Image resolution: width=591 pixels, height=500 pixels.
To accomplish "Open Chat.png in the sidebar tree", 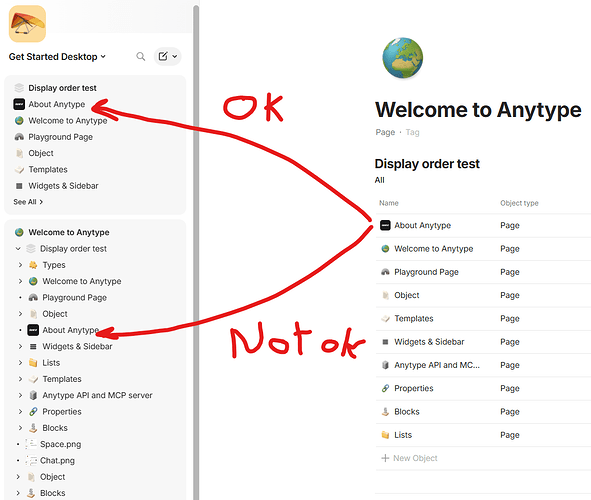I will click(57, 460).
